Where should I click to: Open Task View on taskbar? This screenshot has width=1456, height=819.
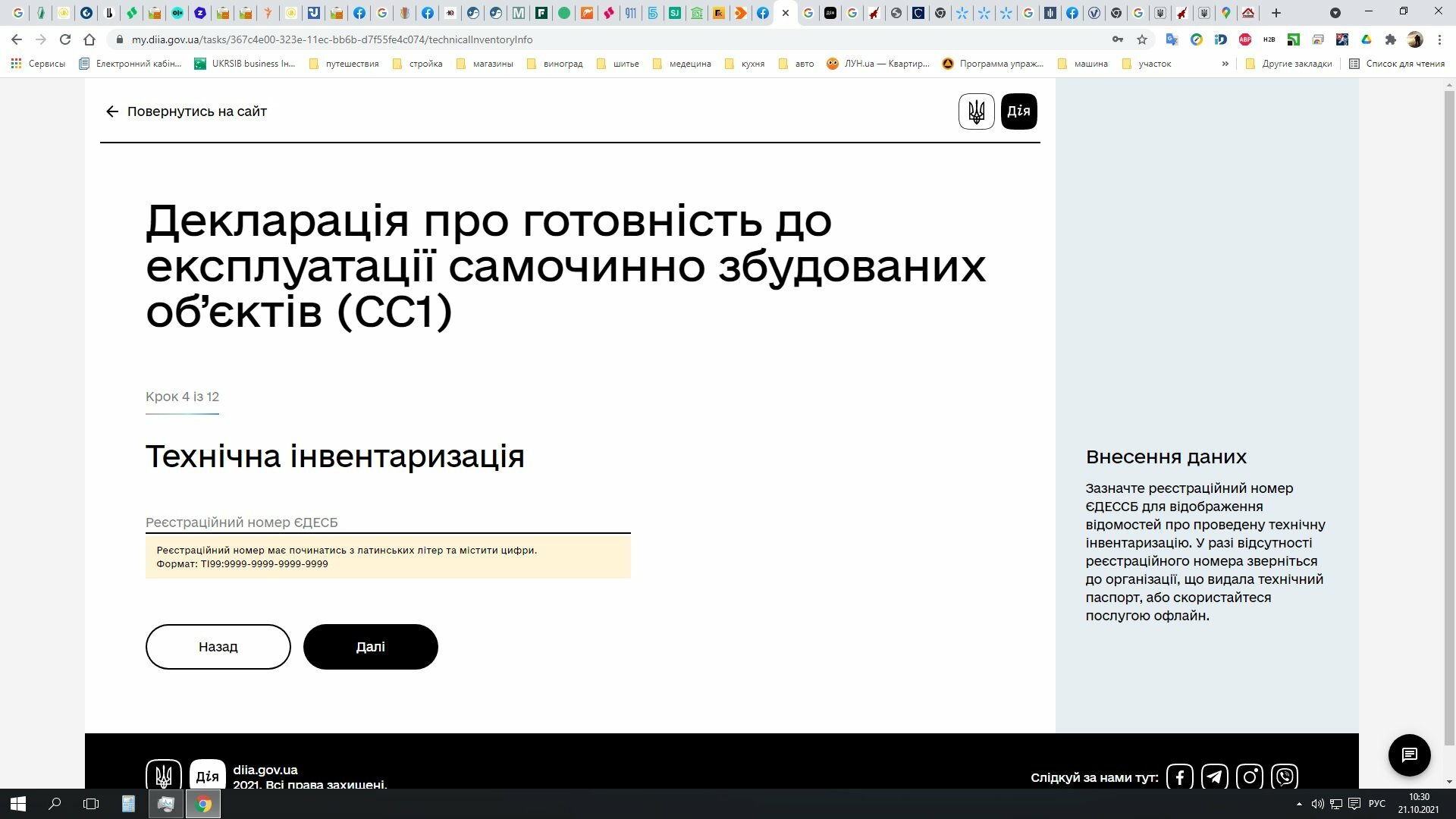coord(91,804)
